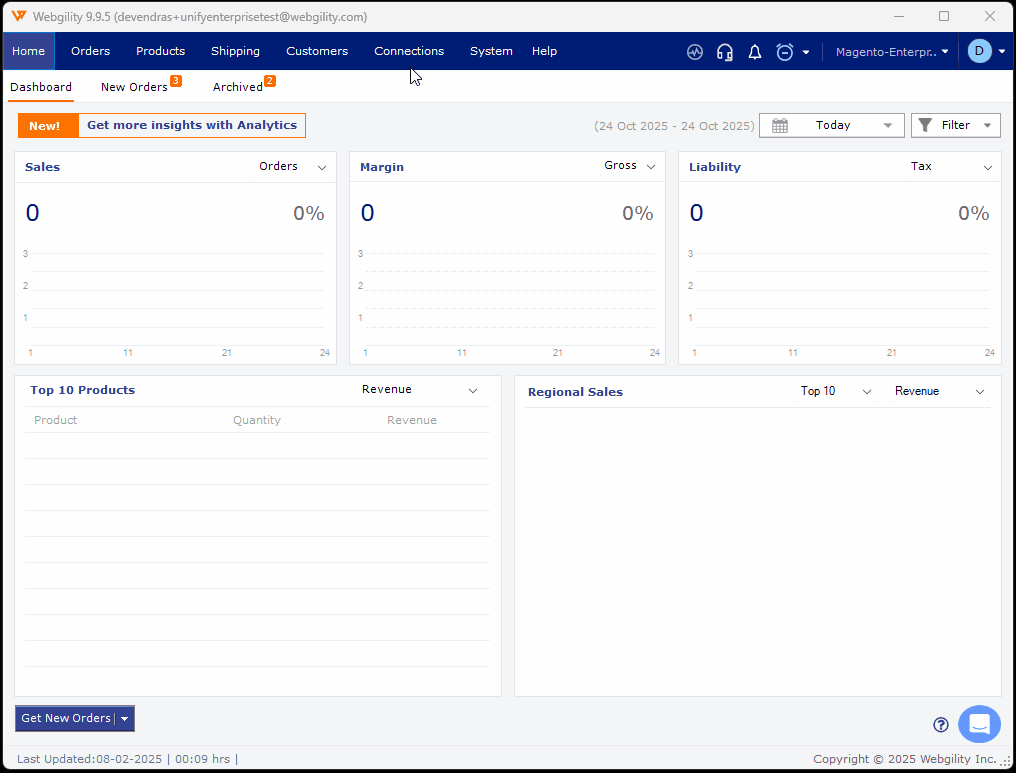The width and height of the screenshot is (1016, 773).
Task: Click the alarm clock scheduler icon
Action: pyautogui.click(x=785, y=52)
